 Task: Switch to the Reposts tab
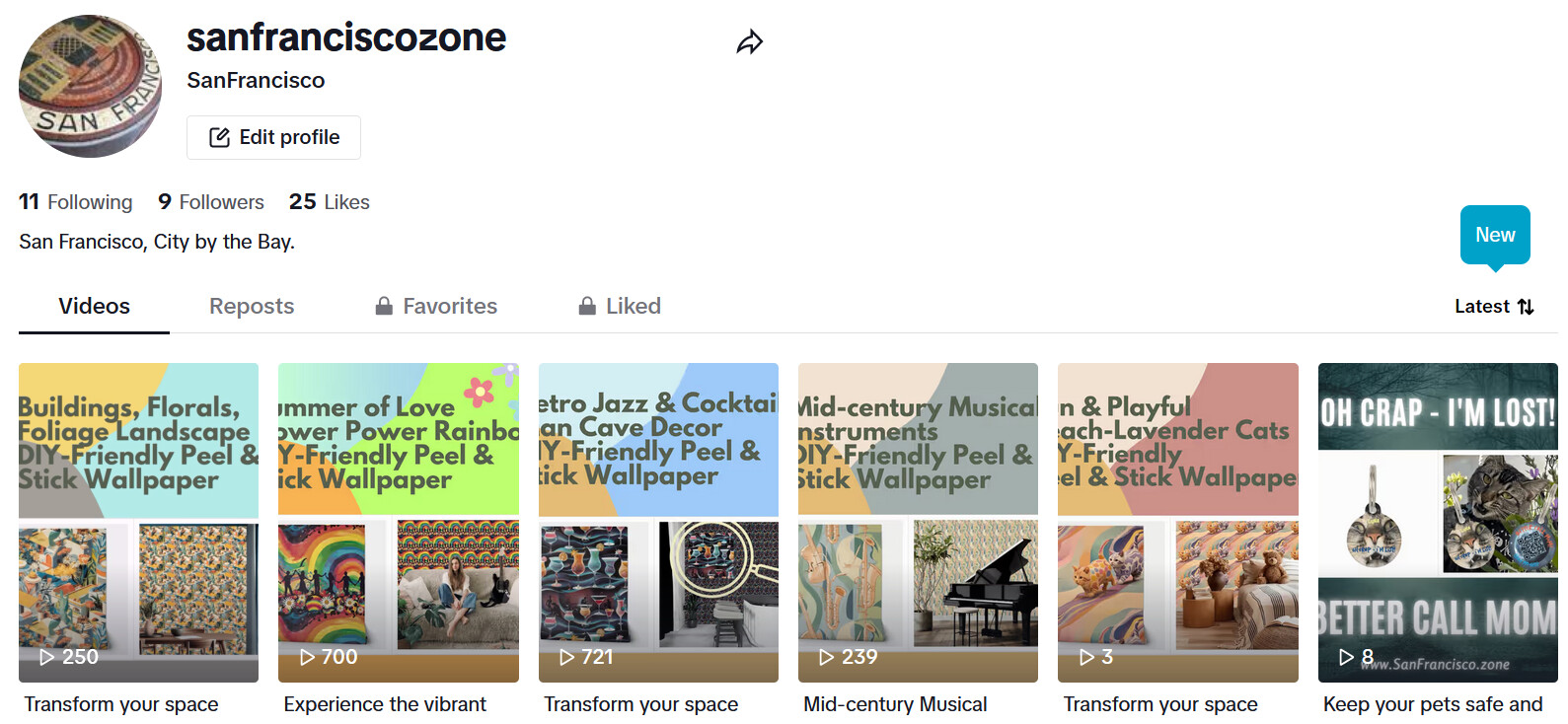click(x=252, y=306)
